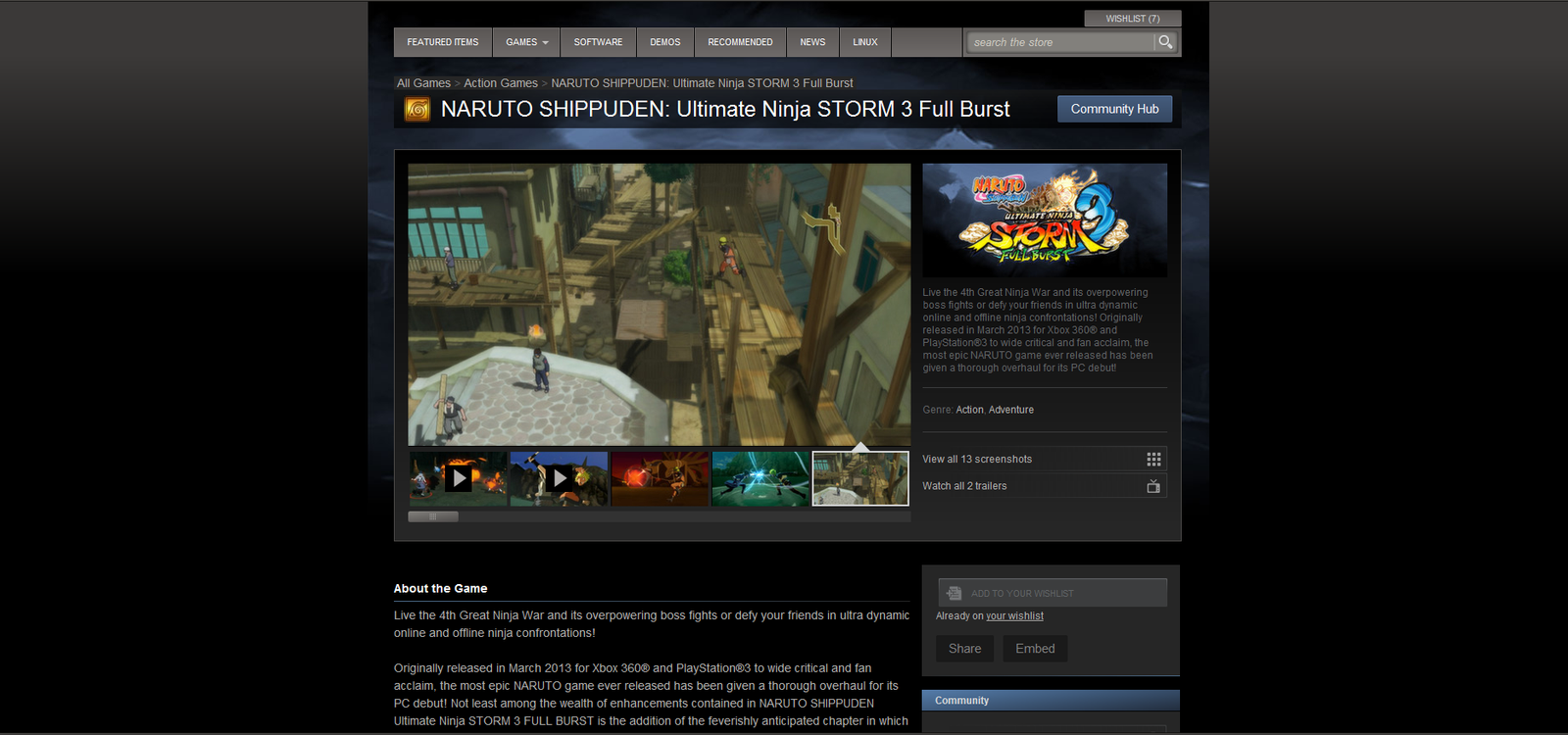Open the Community Hub
This screenshot has width=1568, height=735.
[1114, 109]
